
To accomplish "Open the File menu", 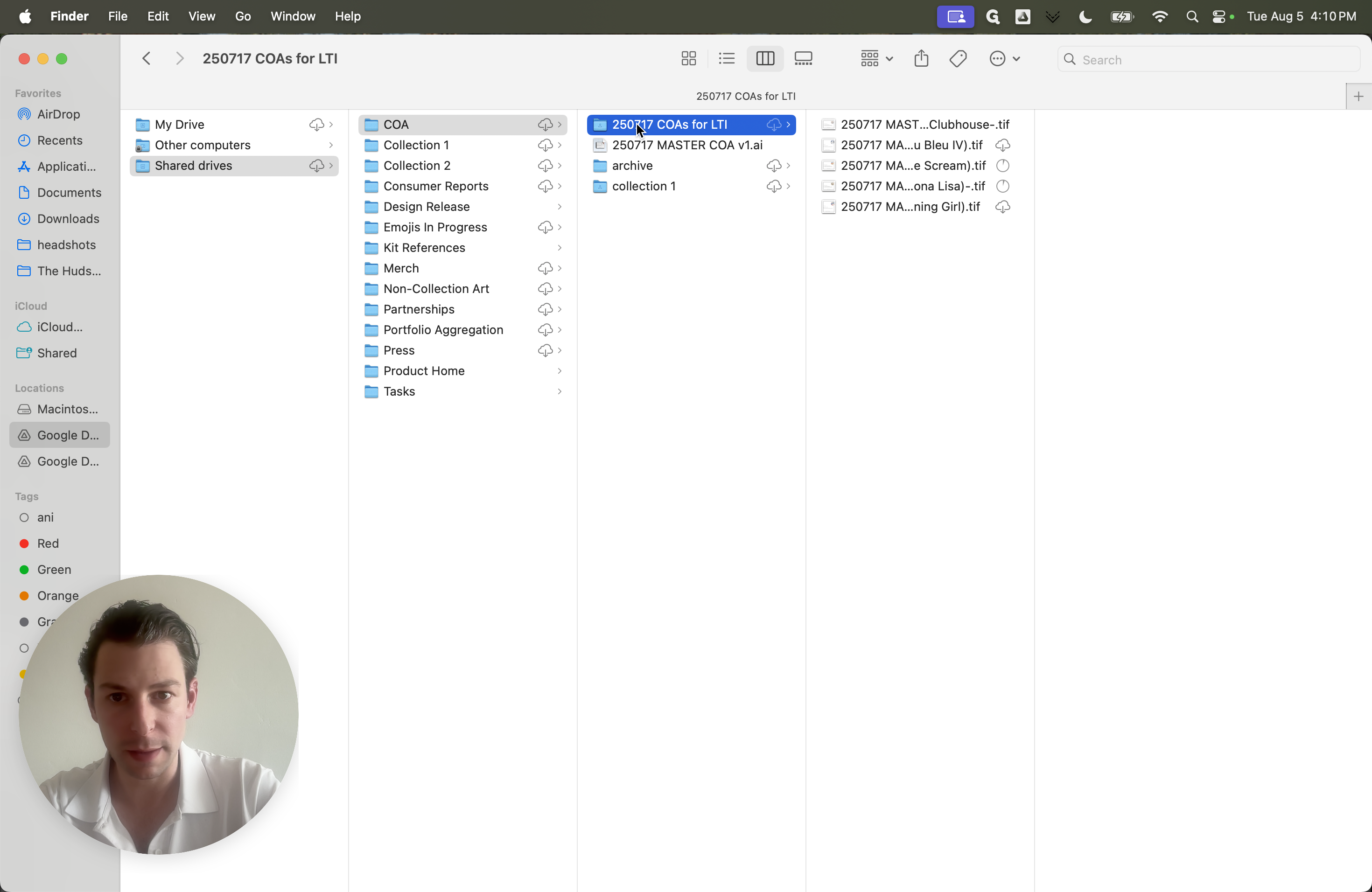I will [118, 16].
